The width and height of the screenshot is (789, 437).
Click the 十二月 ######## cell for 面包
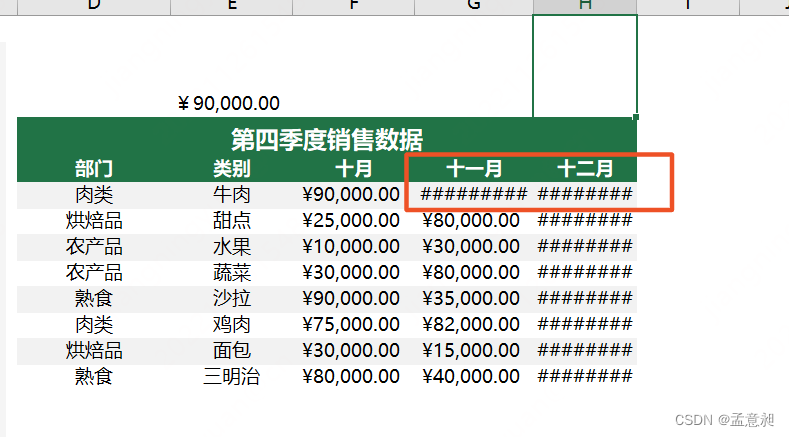click(585, 350)
